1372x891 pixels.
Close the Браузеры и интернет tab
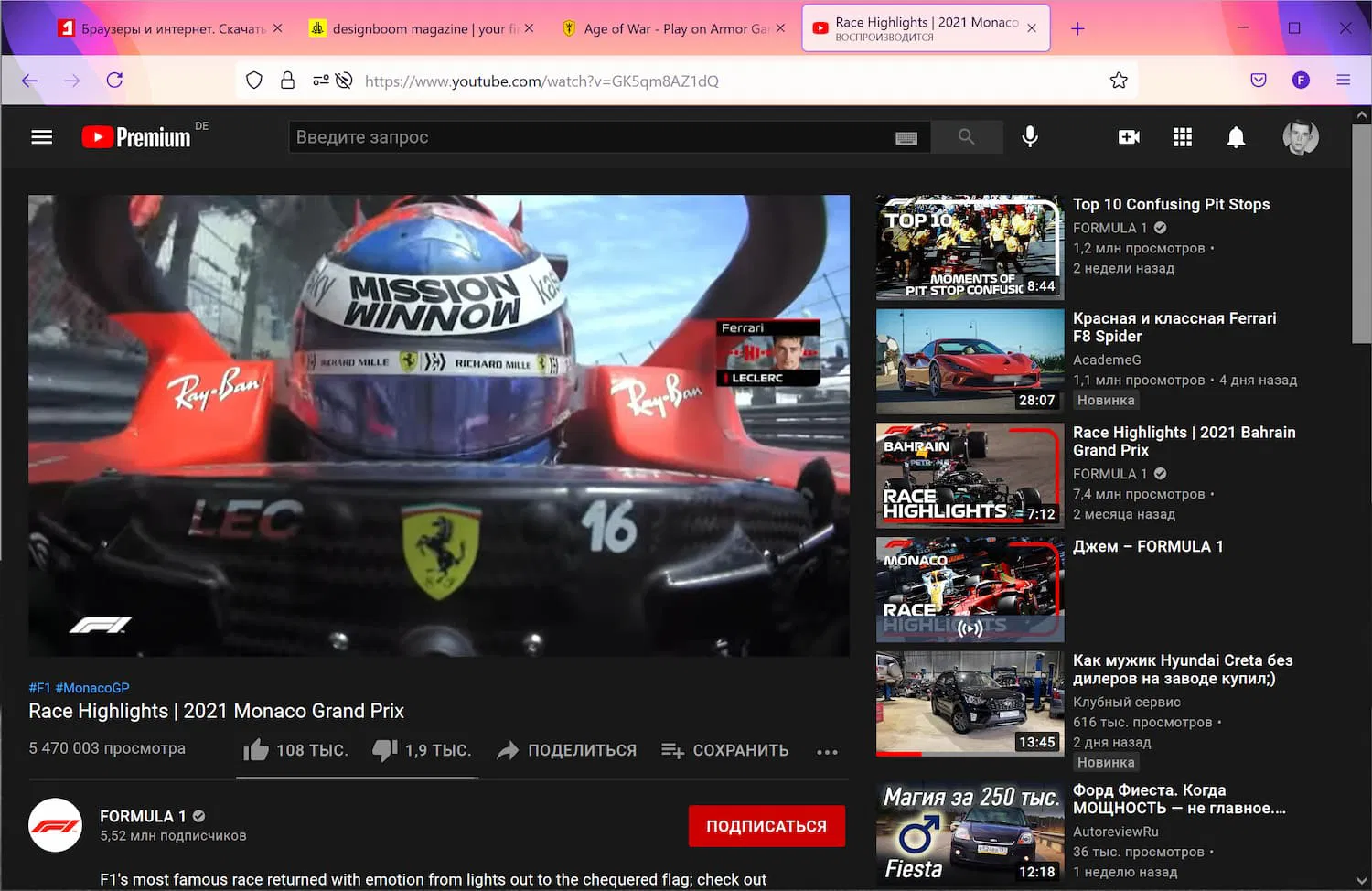tap(278, 28)
